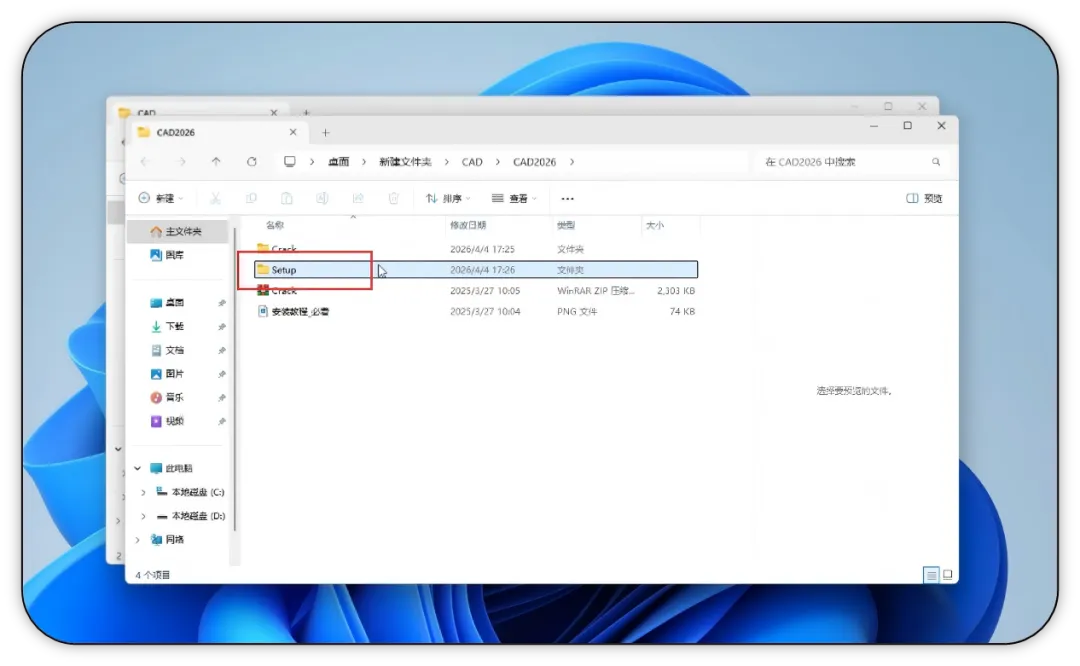This screenshot has height=666, width=1080.
Task: Toggle the 预览 preview pane
Action: [924, 198]
